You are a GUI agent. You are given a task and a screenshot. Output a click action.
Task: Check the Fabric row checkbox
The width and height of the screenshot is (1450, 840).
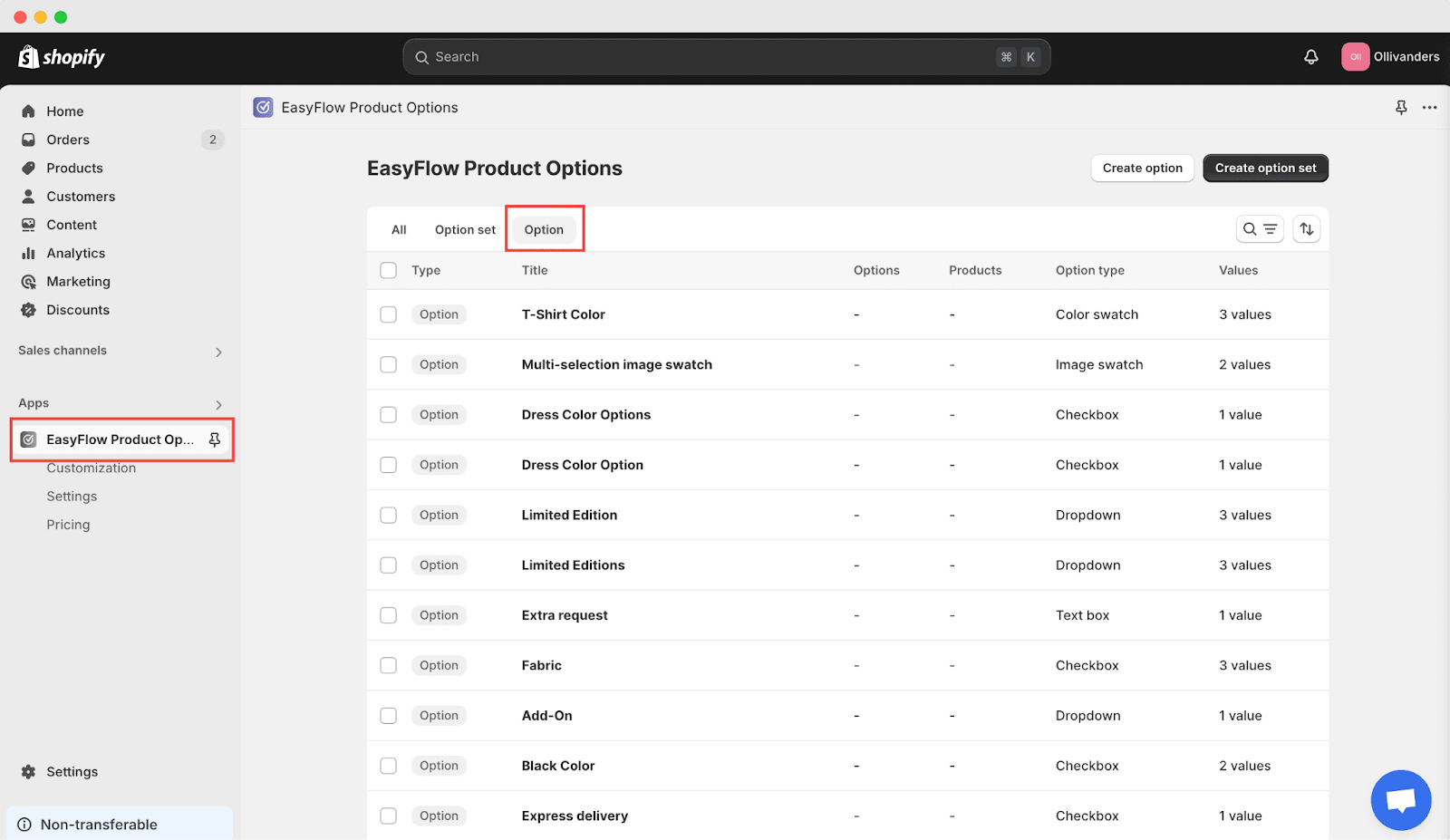[389, 665]
